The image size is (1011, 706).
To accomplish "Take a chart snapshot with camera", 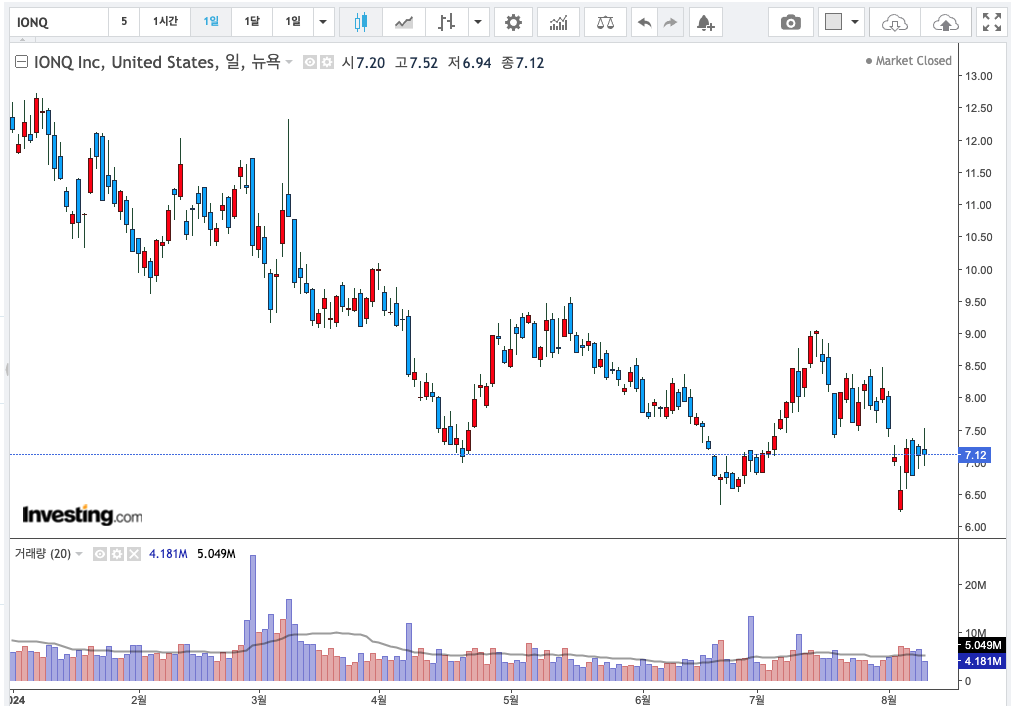I will [790, 23].
